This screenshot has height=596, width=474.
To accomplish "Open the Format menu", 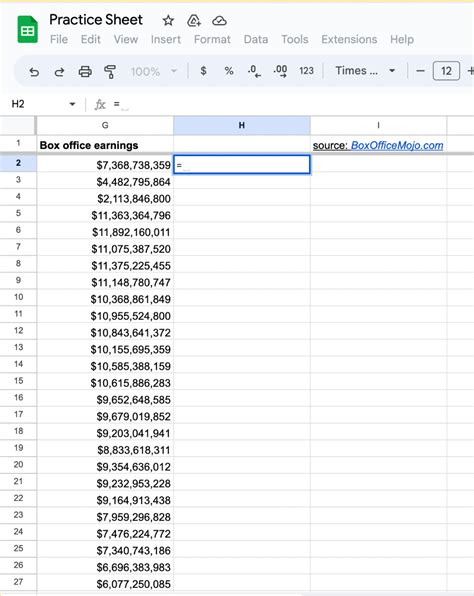I will point(212,40).
